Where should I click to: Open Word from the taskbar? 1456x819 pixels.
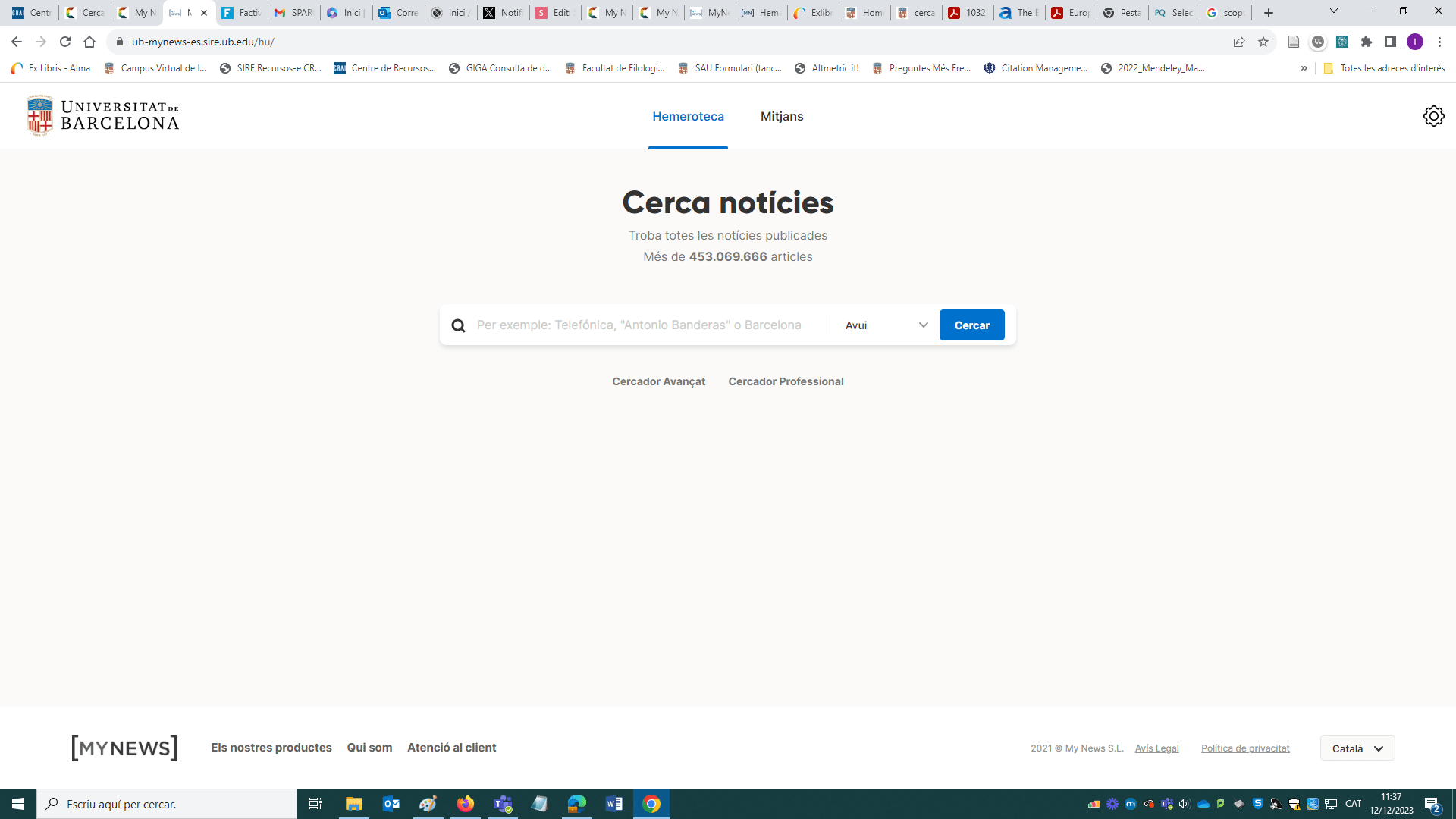point(613,804)
